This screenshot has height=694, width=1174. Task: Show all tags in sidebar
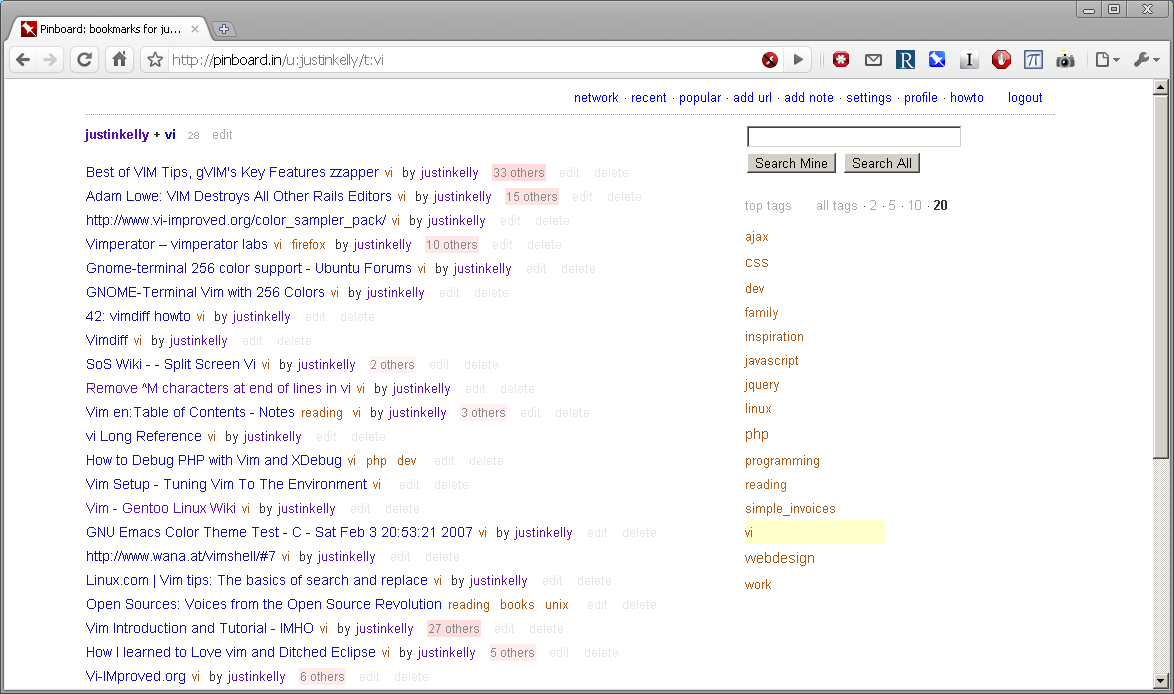click(836, 205)
